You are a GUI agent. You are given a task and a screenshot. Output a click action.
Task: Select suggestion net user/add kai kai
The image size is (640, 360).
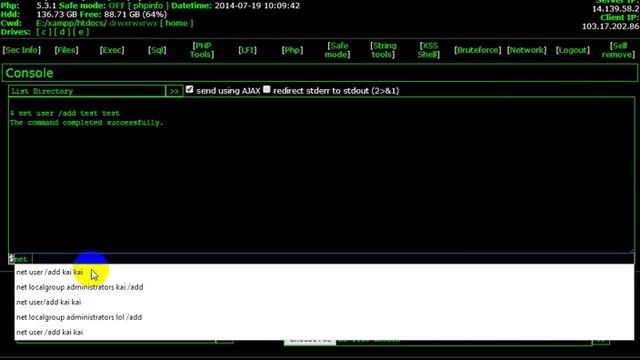tap(49, 302)
